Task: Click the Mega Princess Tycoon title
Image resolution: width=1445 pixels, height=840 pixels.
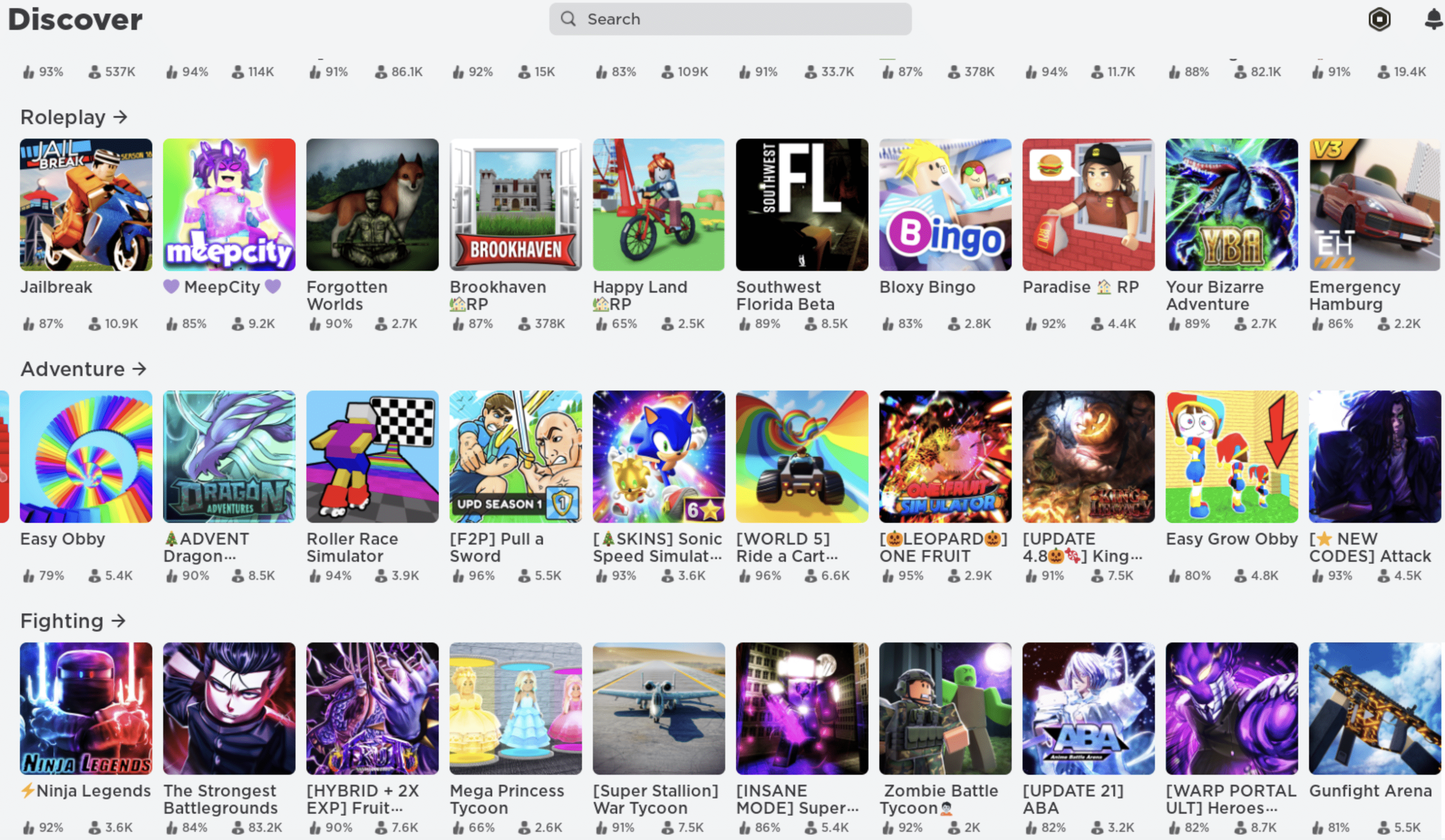Action: (507, 799)
